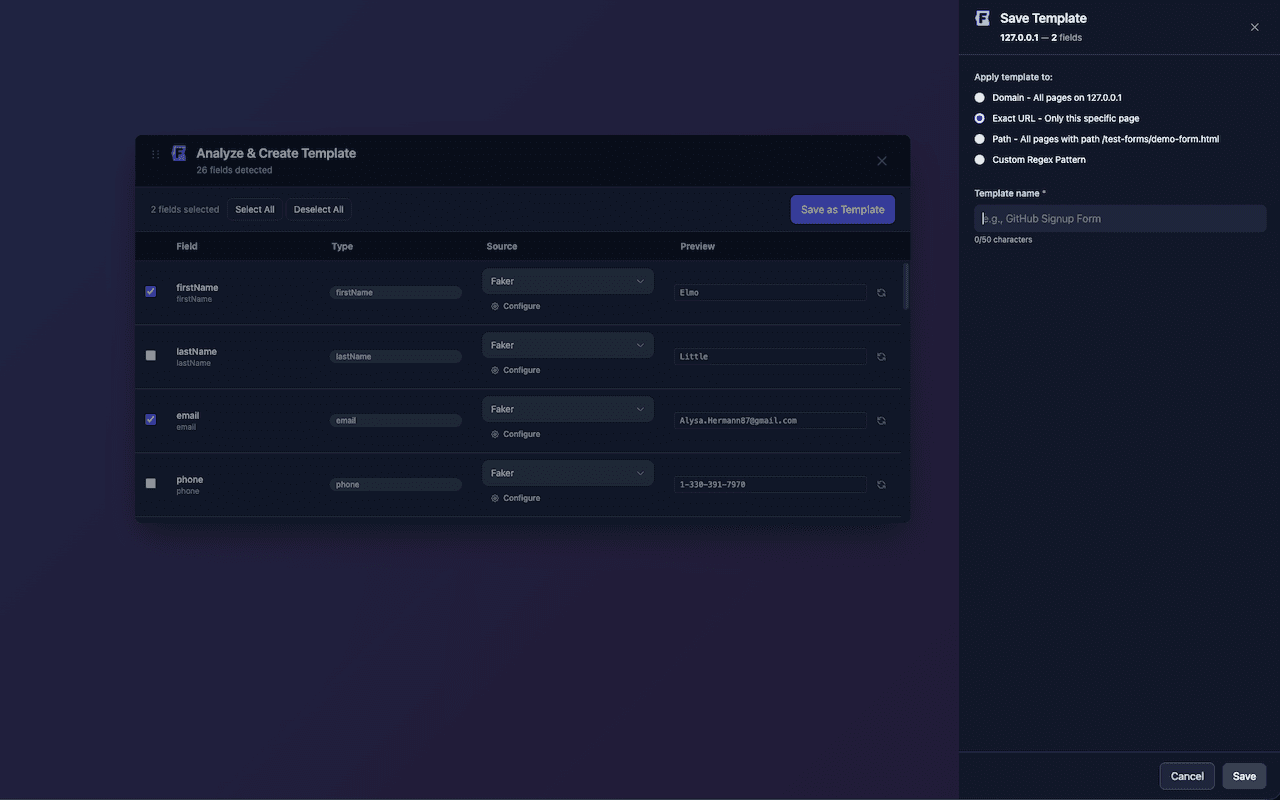The width and height of the screenshot is (1280, 800).
Task: Expand the source dropdown for the email field
Action: click(x=567, y=409)
